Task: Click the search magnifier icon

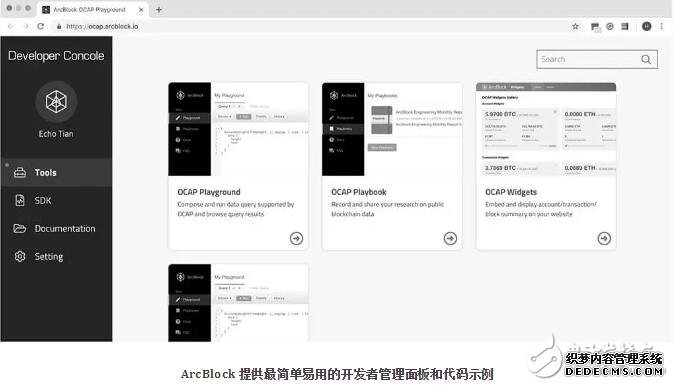Action: click(646, 59)
